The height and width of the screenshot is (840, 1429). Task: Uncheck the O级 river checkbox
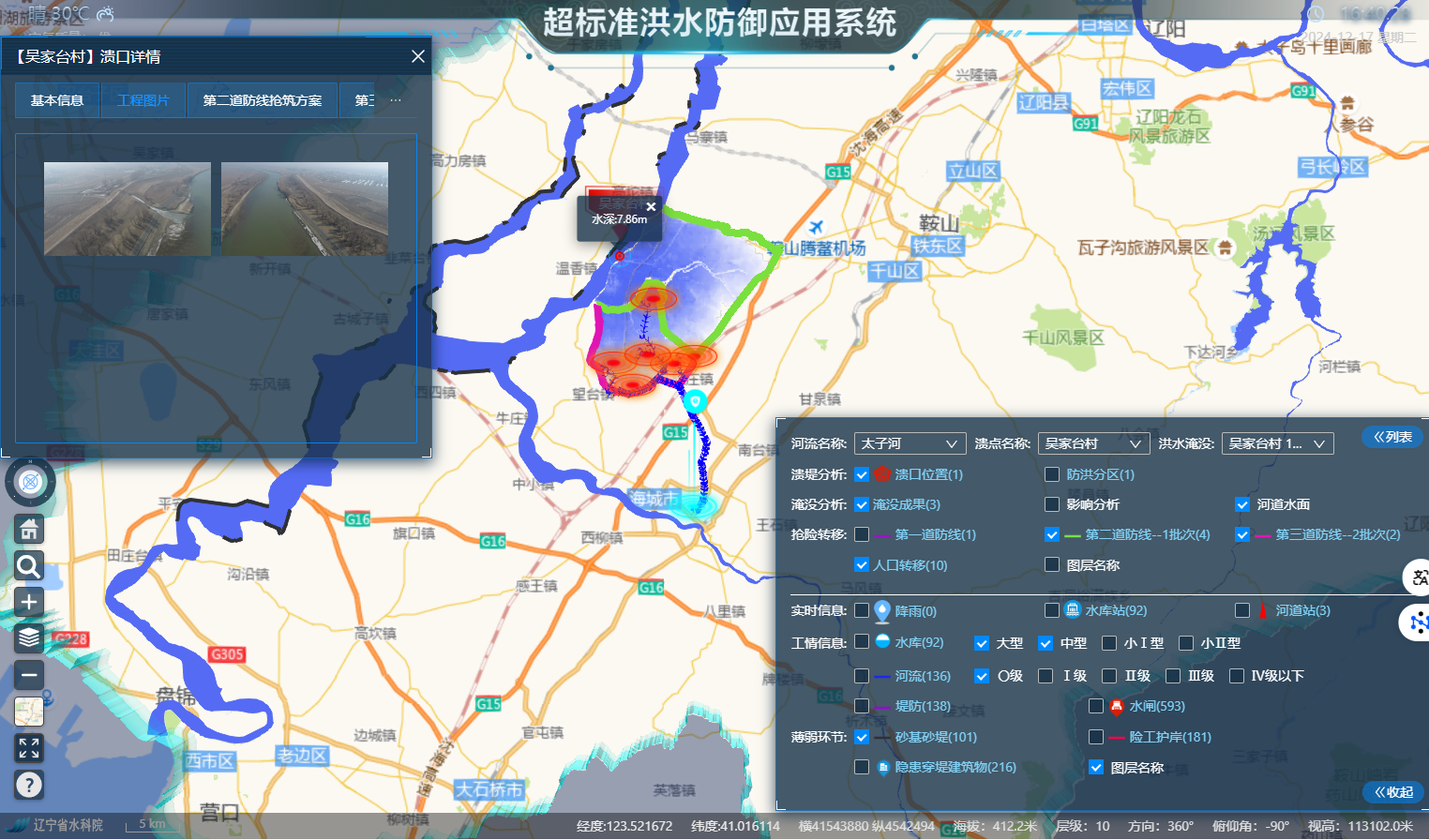pyautogui.click(x=982, y=676)
